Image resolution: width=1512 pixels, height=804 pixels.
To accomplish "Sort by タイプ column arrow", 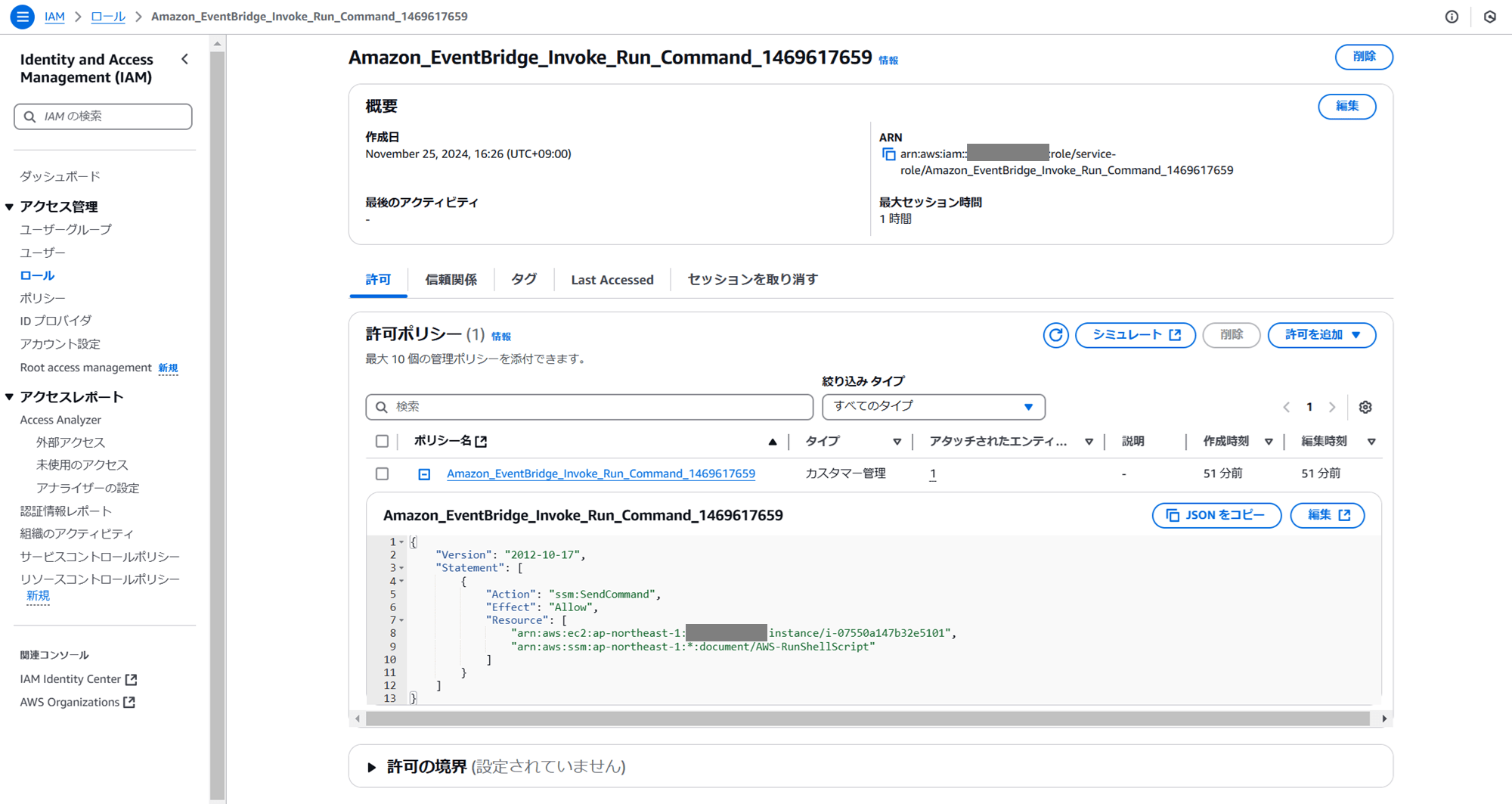I will (897, 442).
